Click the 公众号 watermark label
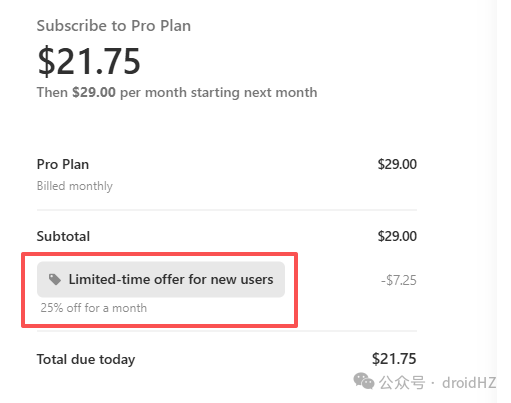This screenshot has width=511, height=403. [x=402, y=382]
